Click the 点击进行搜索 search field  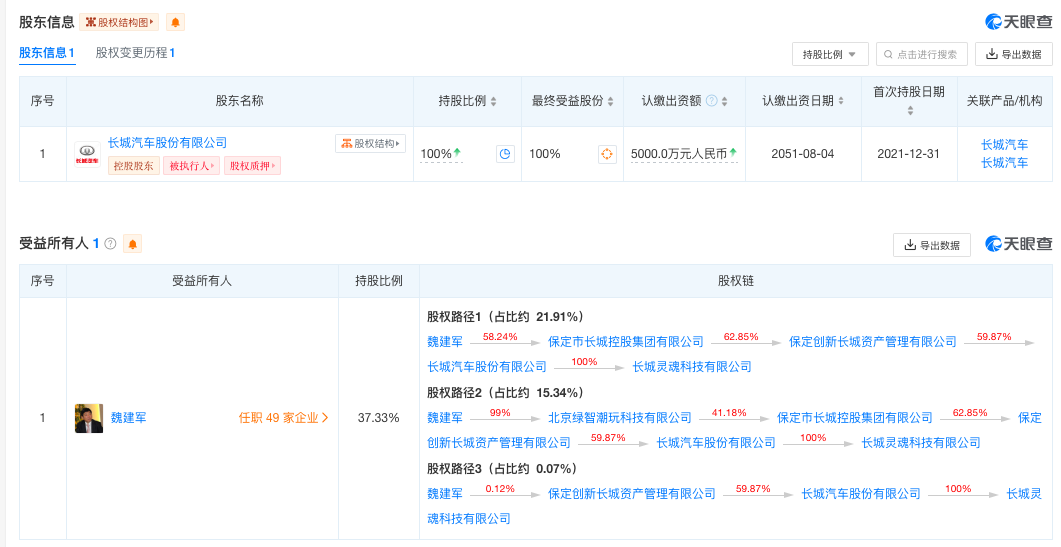[x=922, y=54]
